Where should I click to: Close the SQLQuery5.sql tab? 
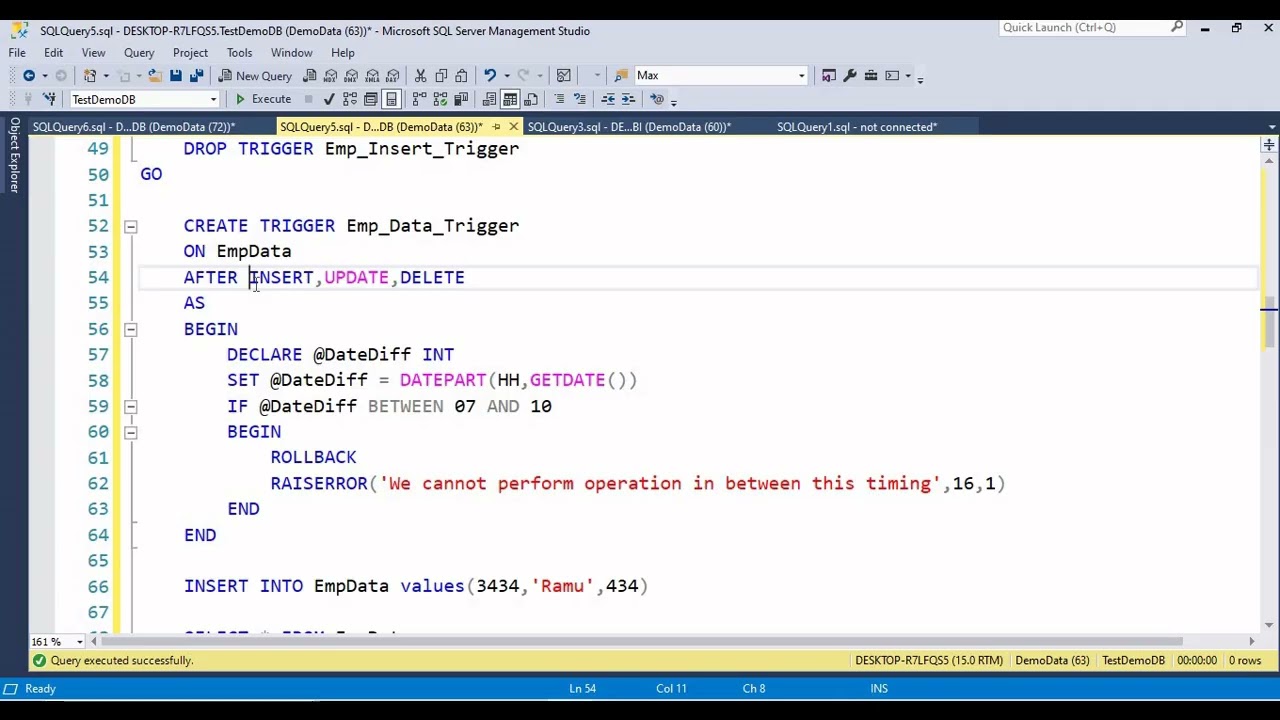pyautogui.click(x=513, y=127)
